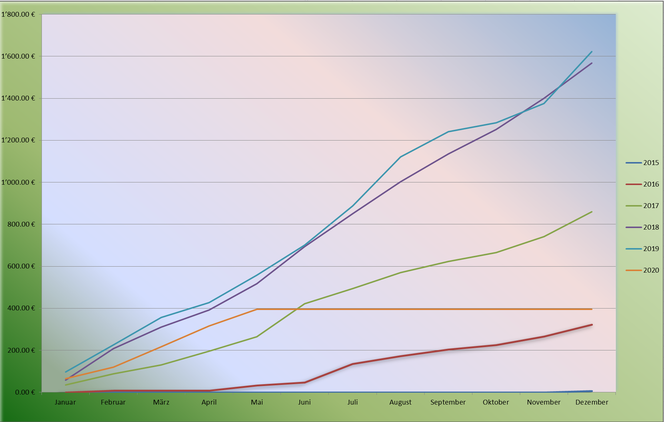Select the 2019 line's August data point
This screenshot has height=422, width=664.
click(x=400, y=157)
